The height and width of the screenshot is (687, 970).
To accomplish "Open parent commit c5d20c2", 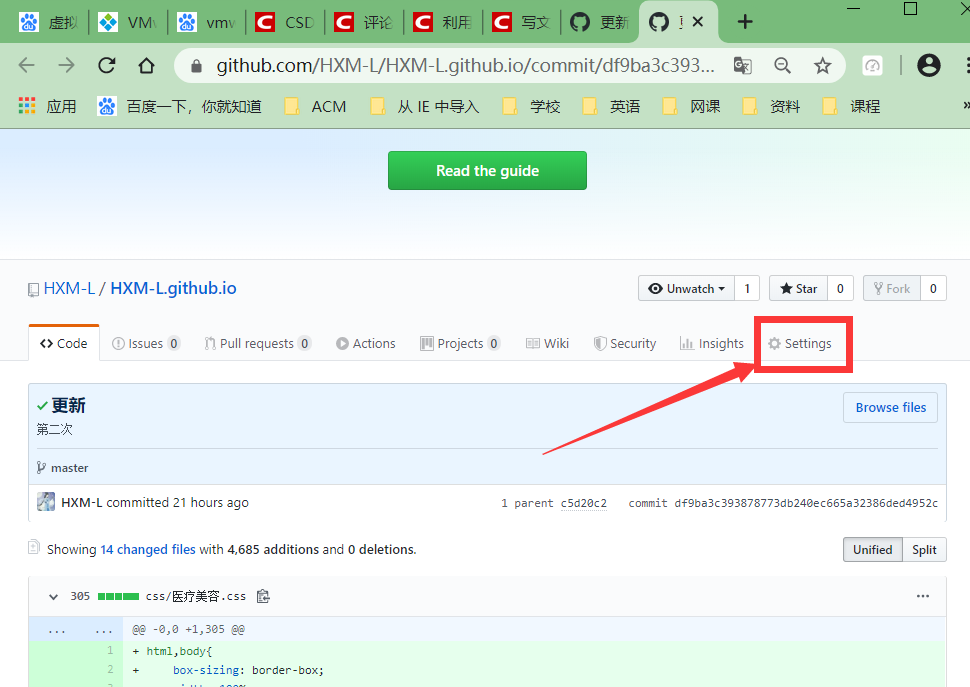I will click(583, 503).
